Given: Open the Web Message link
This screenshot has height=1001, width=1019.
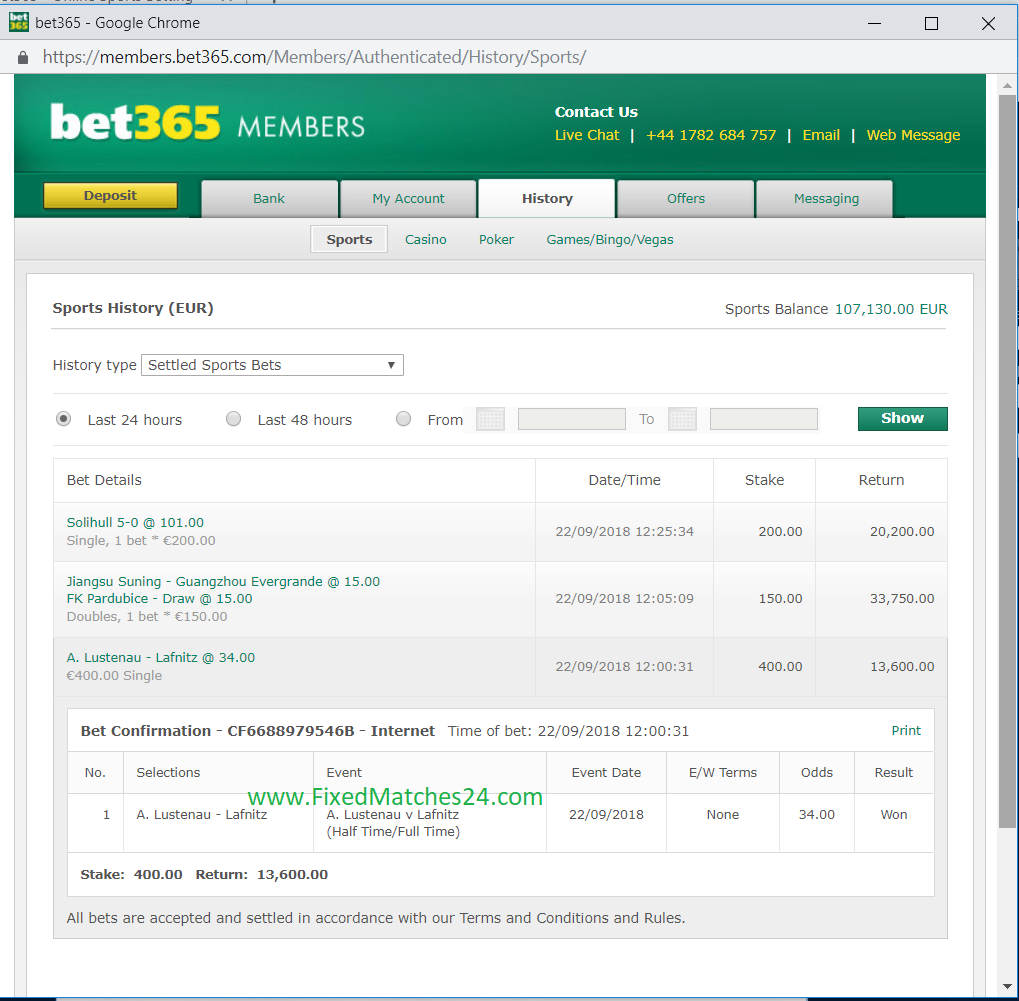Looking at the screenshot, I should coord(913,135).
